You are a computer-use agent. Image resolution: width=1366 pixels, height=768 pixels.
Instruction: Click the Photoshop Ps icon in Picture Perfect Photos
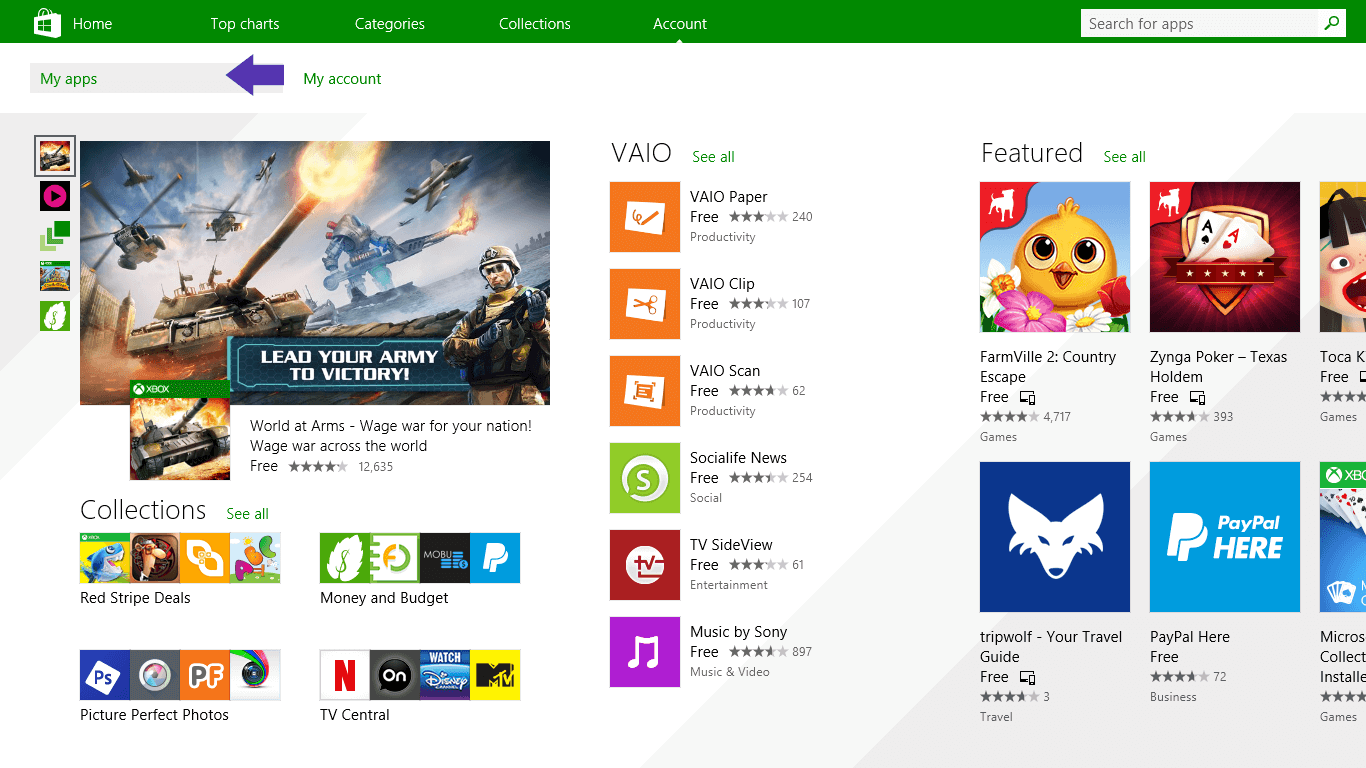click(x=105, y=675)
